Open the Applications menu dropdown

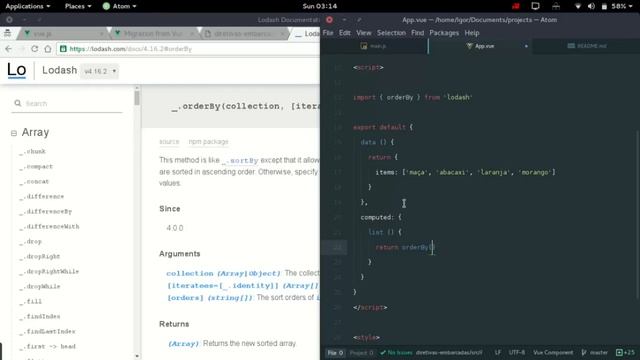(x=28, y=6)
